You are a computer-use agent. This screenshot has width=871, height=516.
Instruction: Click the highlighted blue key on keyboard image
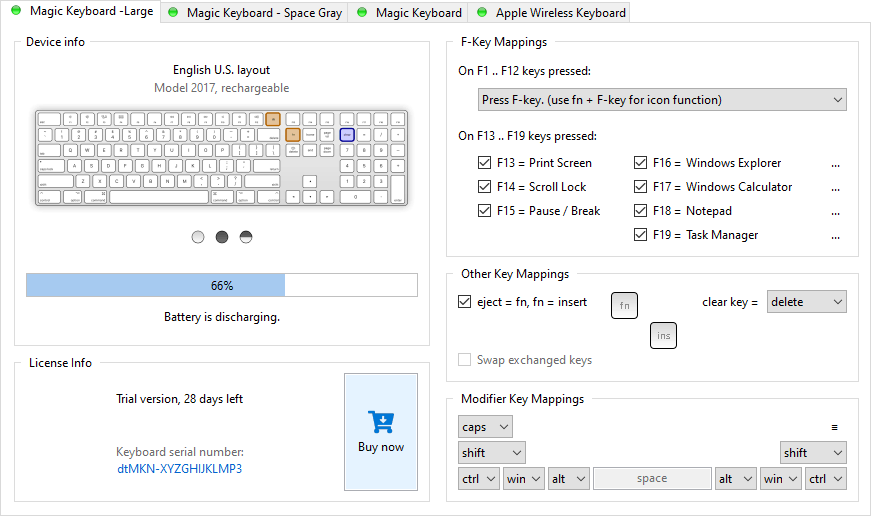point(347,134)
